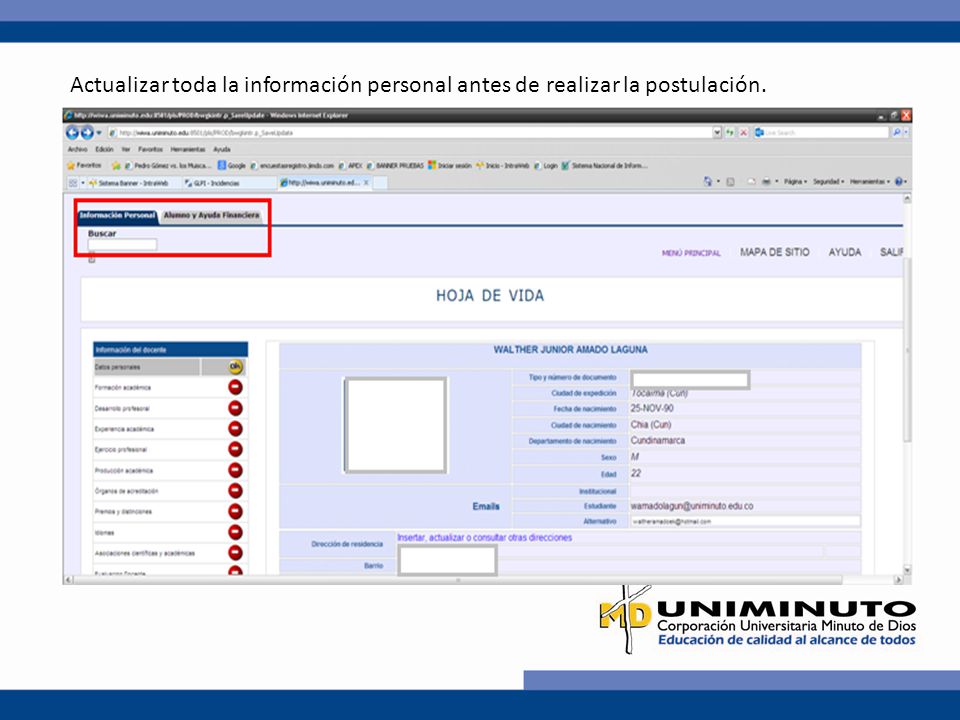960x720 pixels.
Task: Switch to GLPI - Incidencias tab
Action: pyautogui.click(x=230, y=183)
